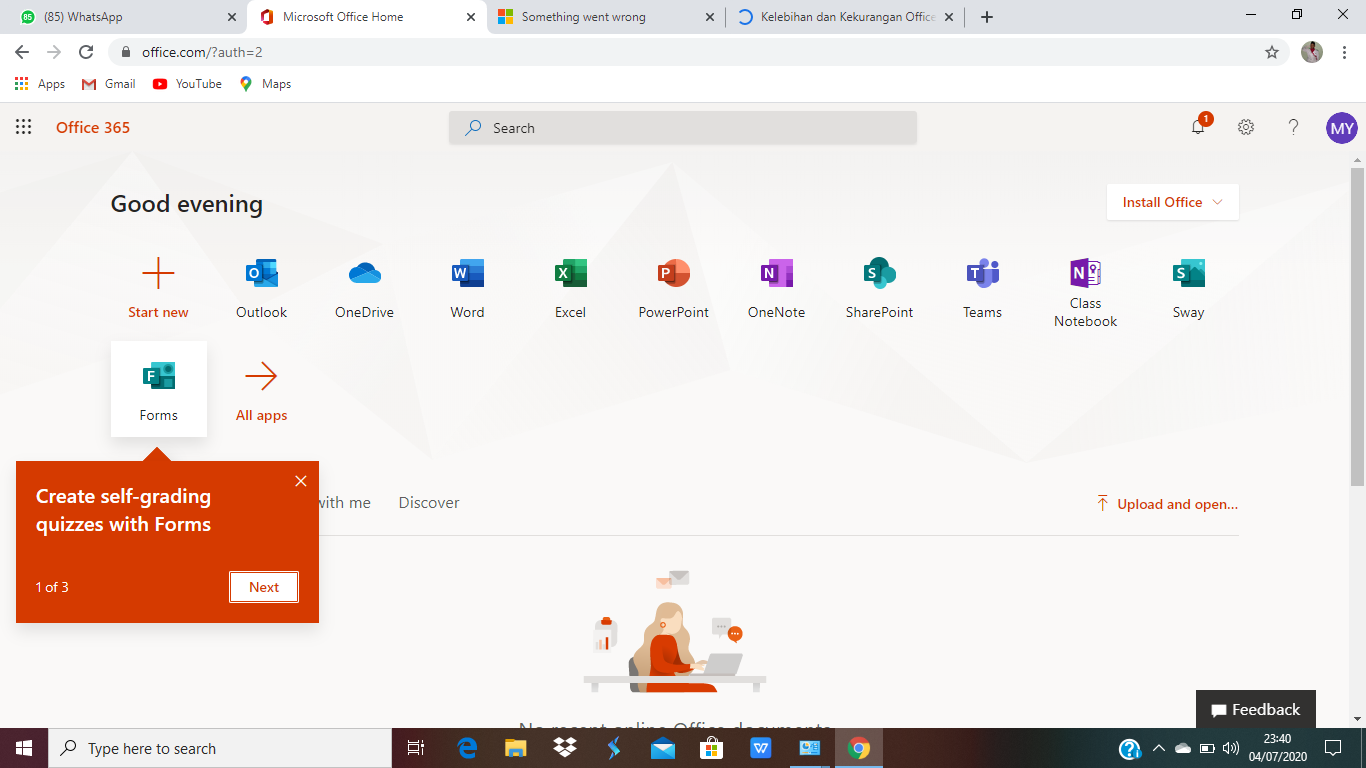Click the Office 365 search box
The height and width of the screenshot is (768, 1366).
(682, 128)
